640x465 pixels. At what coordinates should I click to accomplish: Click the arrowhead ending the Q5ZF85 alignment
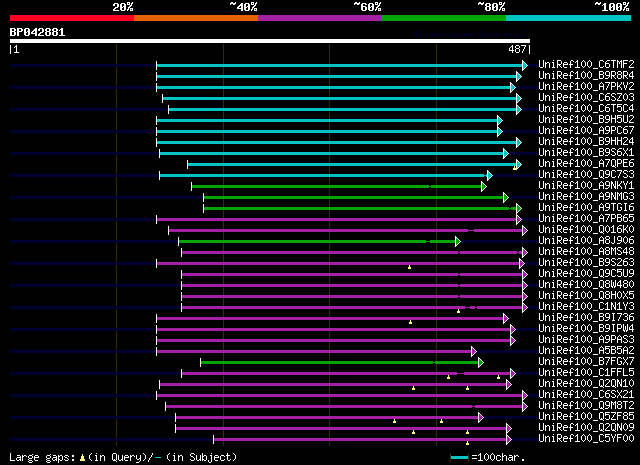coord(481,418)
